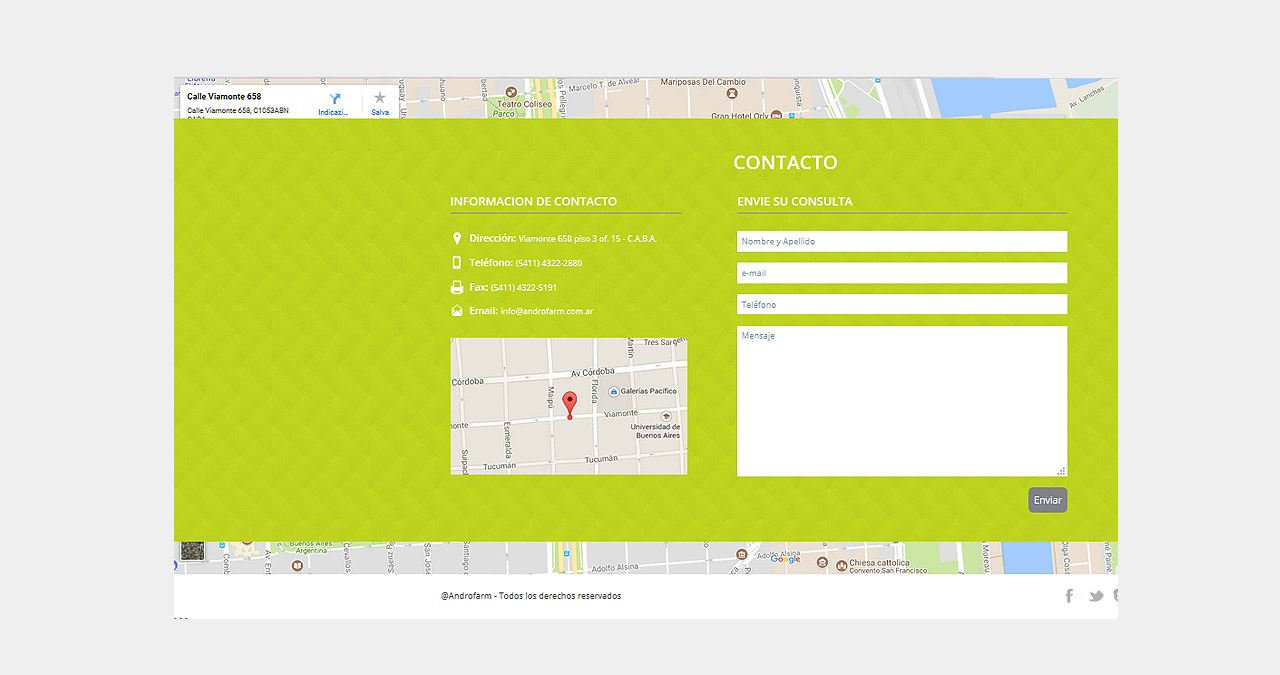Click the Galerías Pacífico marker on small map
The height and width of the screenshot is (675, 1280).
(614, 391)
